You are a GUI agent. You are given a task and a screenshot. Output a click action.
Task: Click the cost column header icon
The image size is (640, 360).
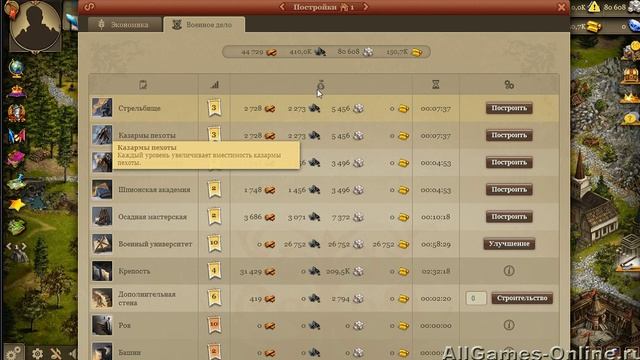coord(321,85)
